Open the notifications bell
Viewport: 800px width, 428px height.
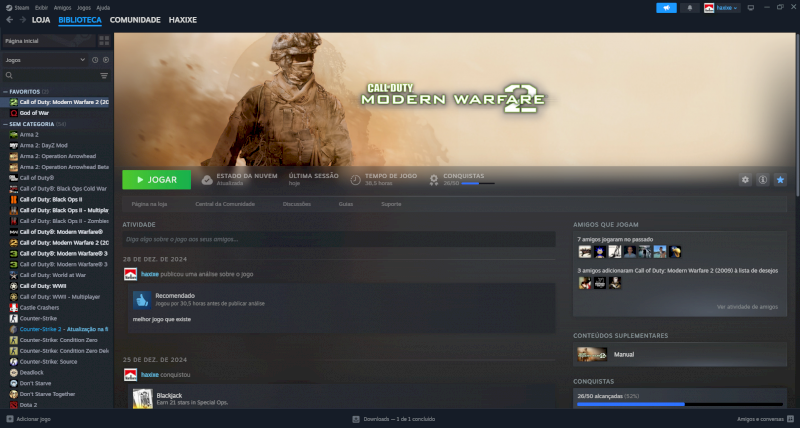point(690,7)
